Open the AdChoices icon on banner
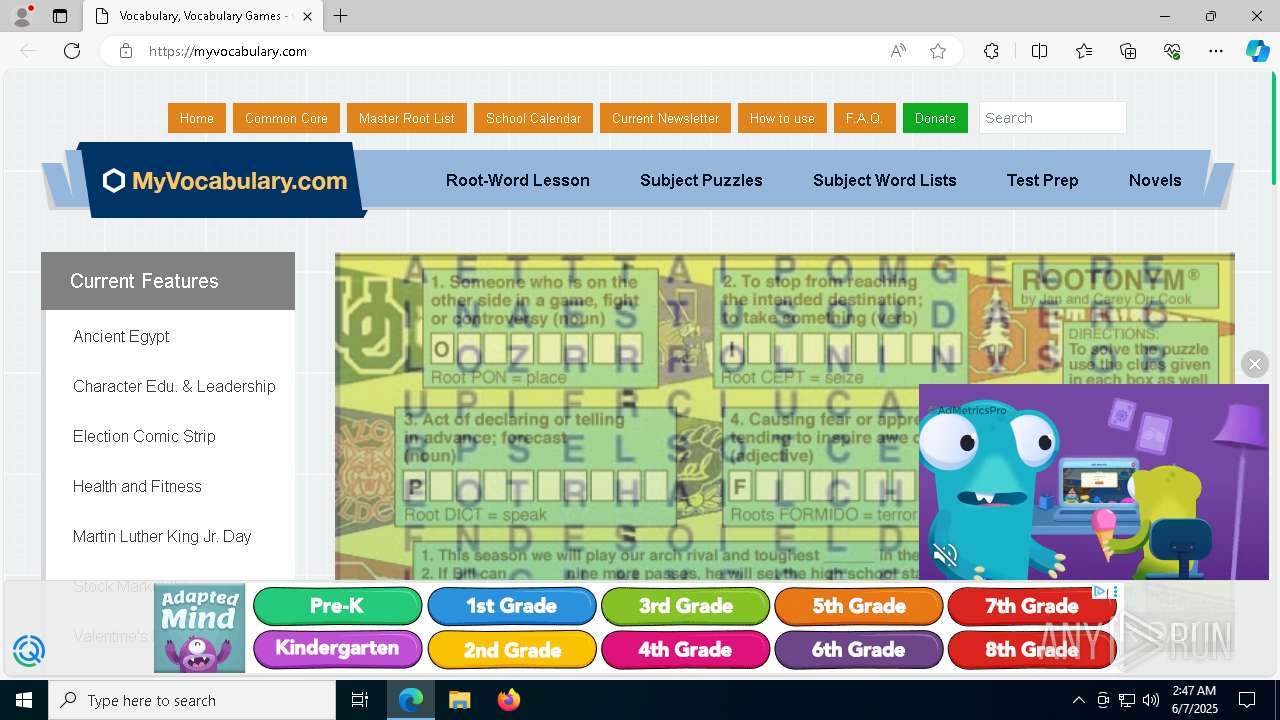 pos(1100,592)
